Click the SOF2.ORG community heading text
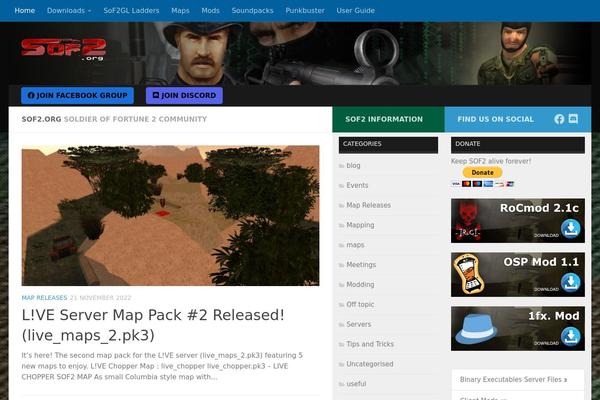The width and height of the screenshot is (600, 400). tap(114, 119)
